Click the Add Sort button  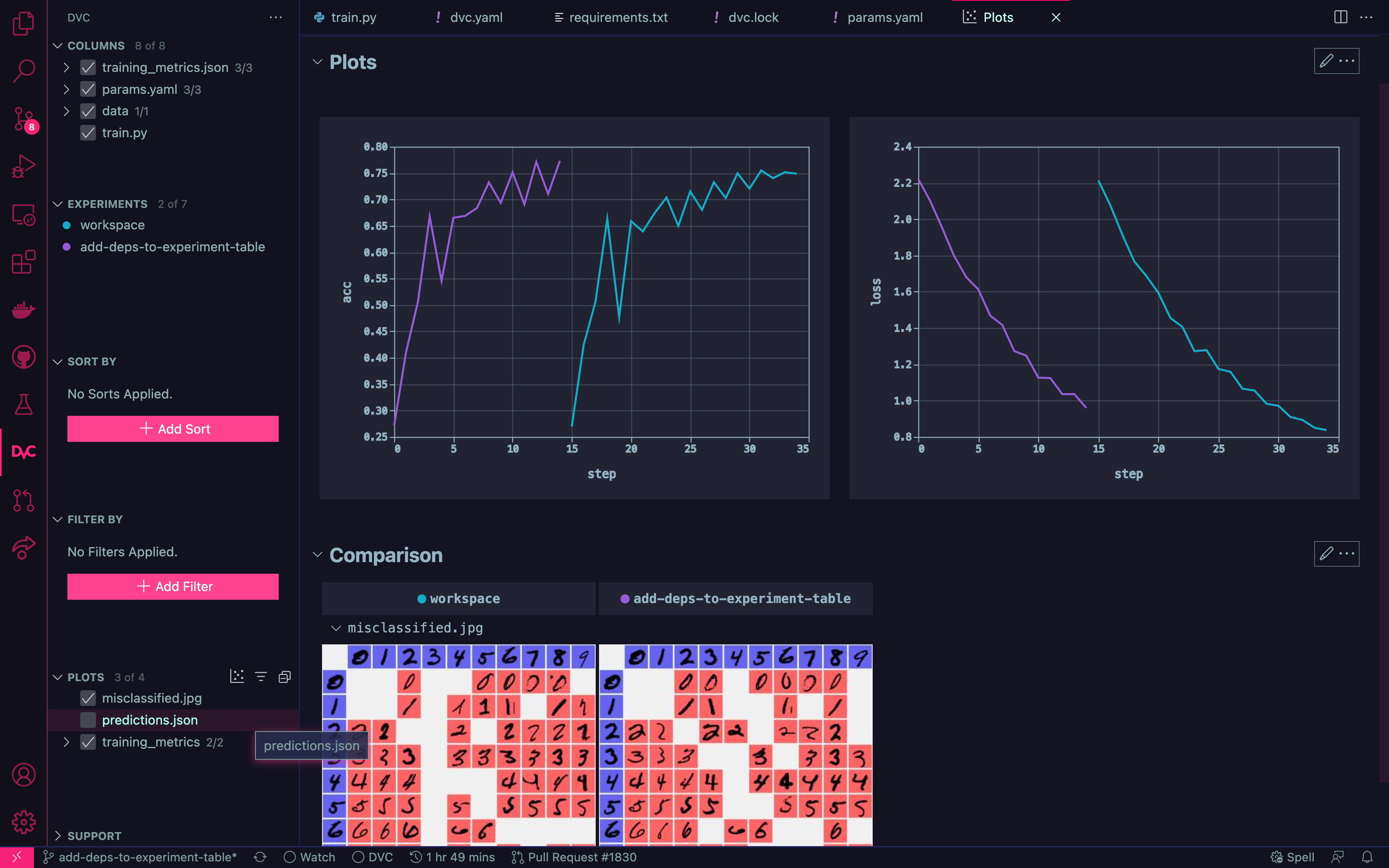[x=173, y=429]
